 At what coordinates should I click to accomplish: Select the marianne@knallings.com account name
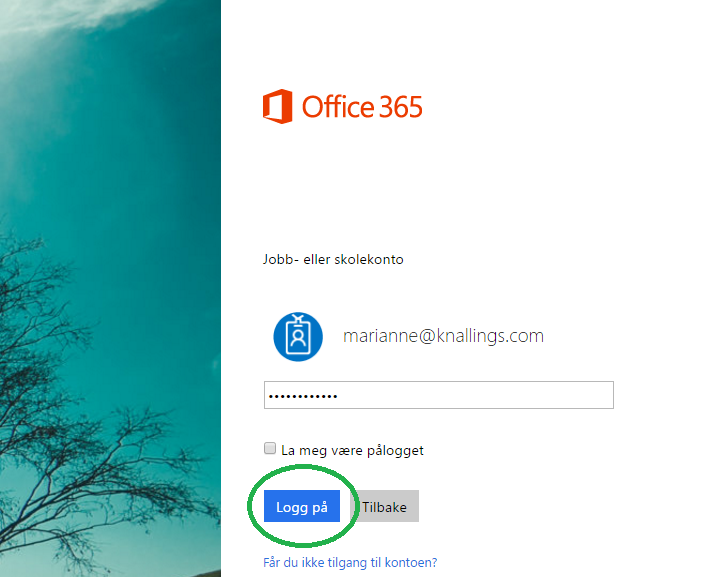click(443, 336)
